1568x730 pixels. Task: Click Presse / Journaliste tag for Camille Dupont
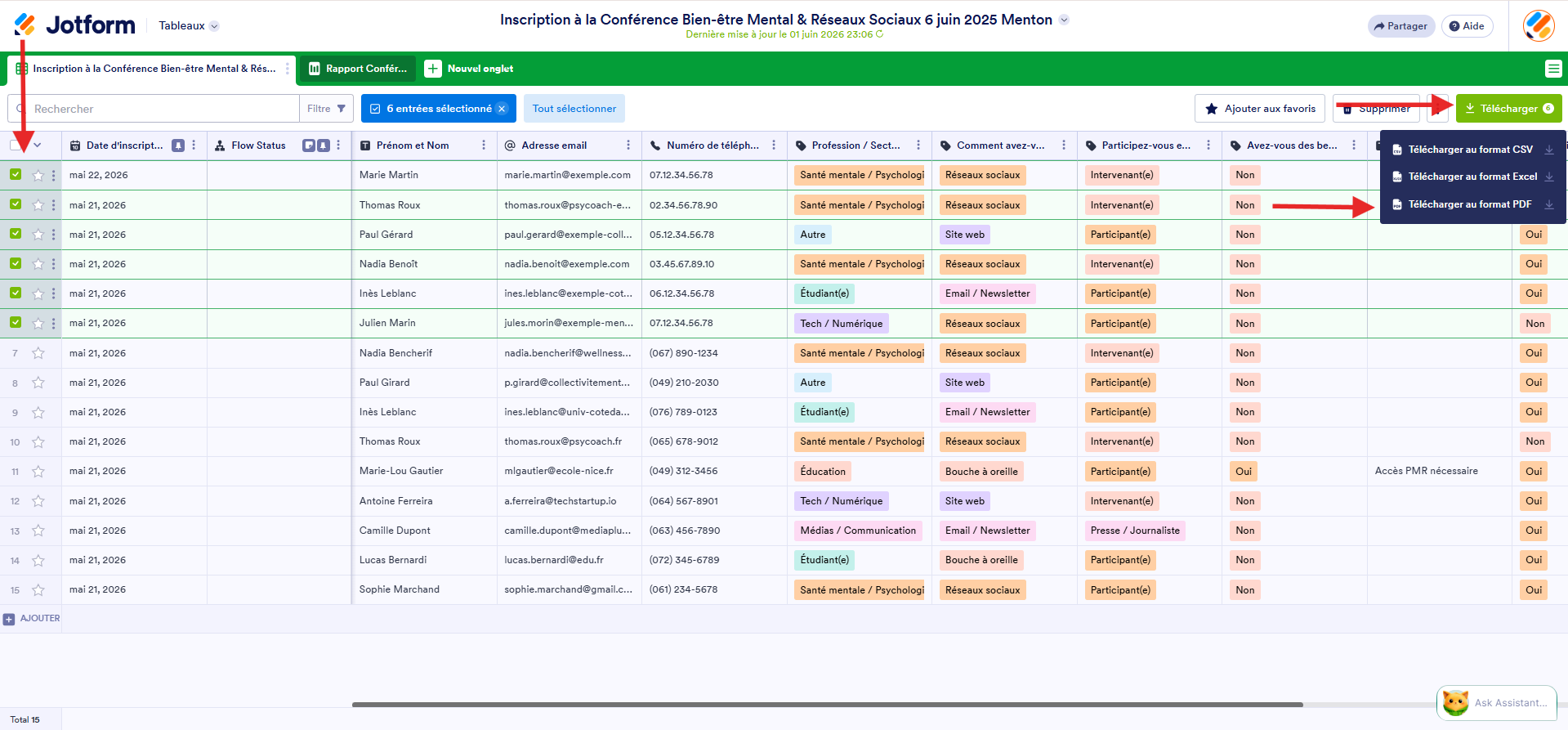(1135, 531)
